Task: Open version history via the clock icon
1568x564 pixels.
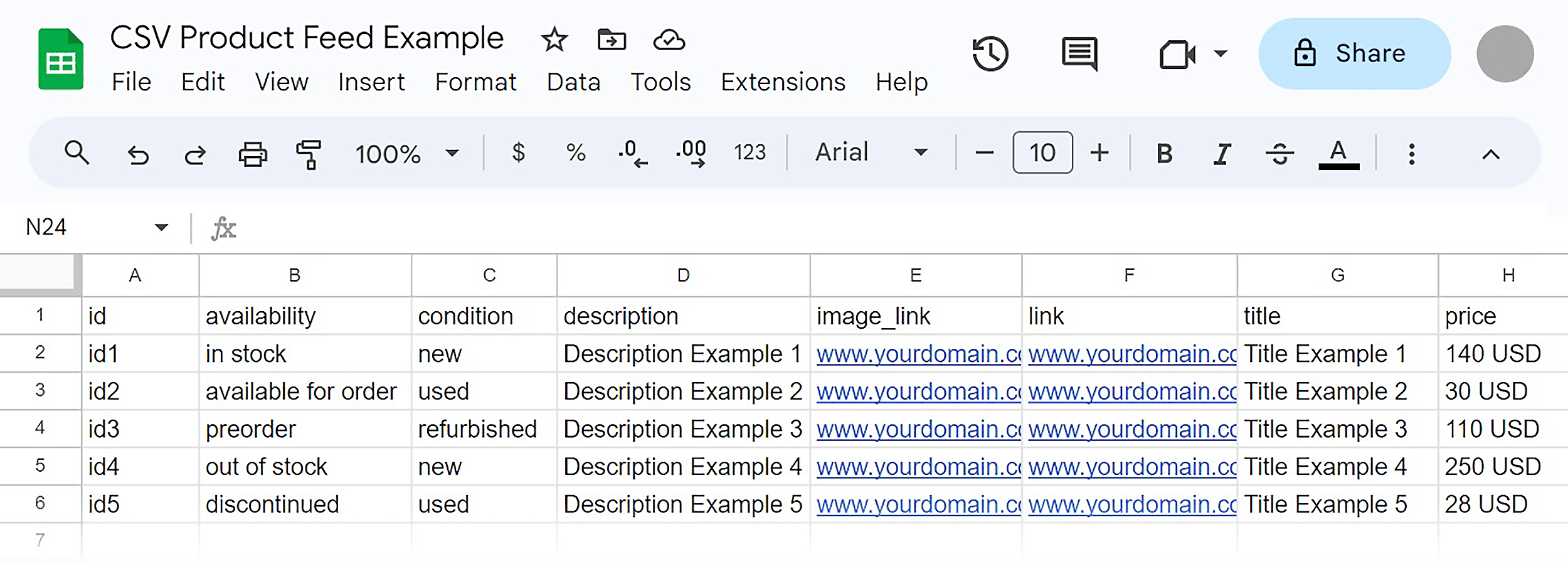Action: 990,54
